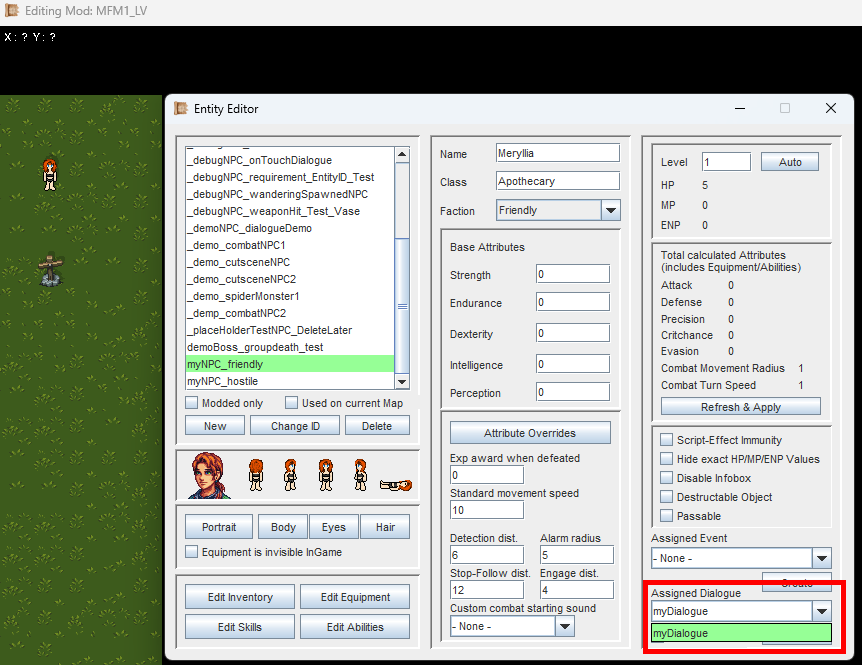Open the Faction dropdown
862x665 pixels.
[610, 210]
